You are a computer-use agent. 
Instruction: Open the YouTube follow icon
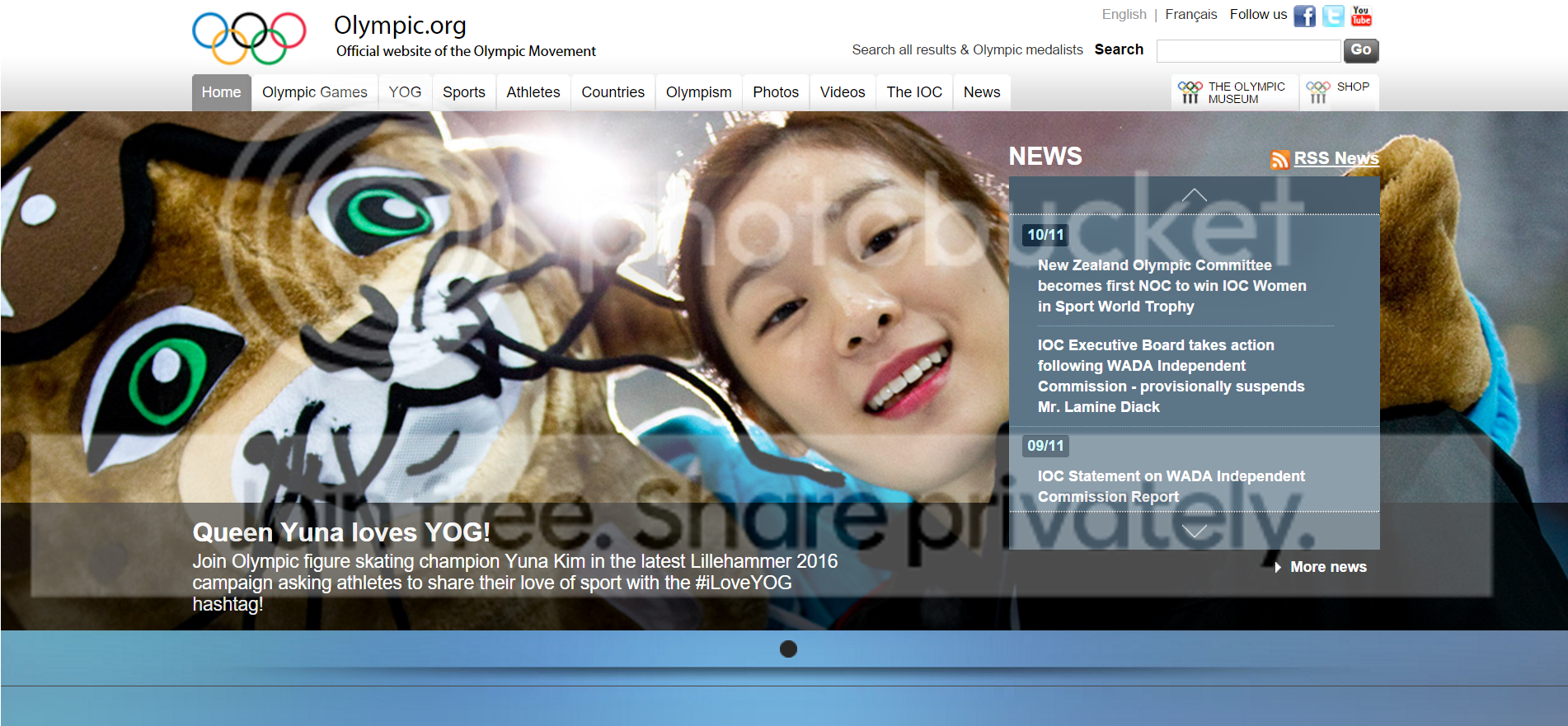[1361, 16]
